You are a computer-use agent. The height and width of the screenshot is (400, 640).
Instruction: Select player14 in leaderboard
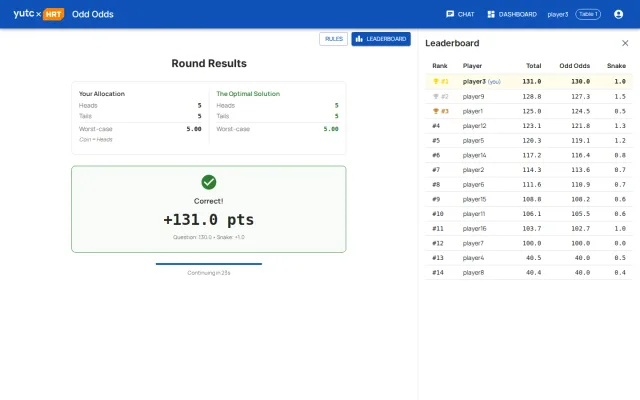[529, 155]
